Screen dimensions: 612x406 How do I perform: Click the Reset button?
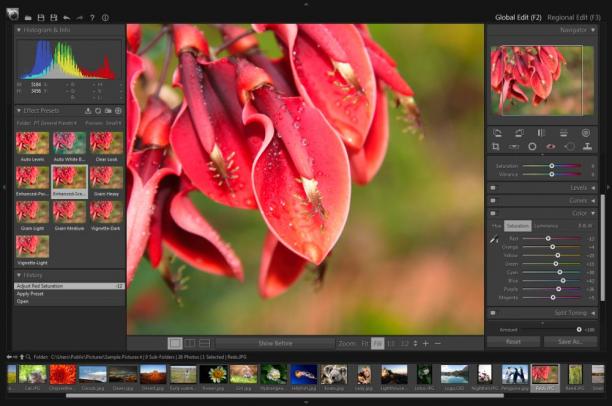[513, 342]
